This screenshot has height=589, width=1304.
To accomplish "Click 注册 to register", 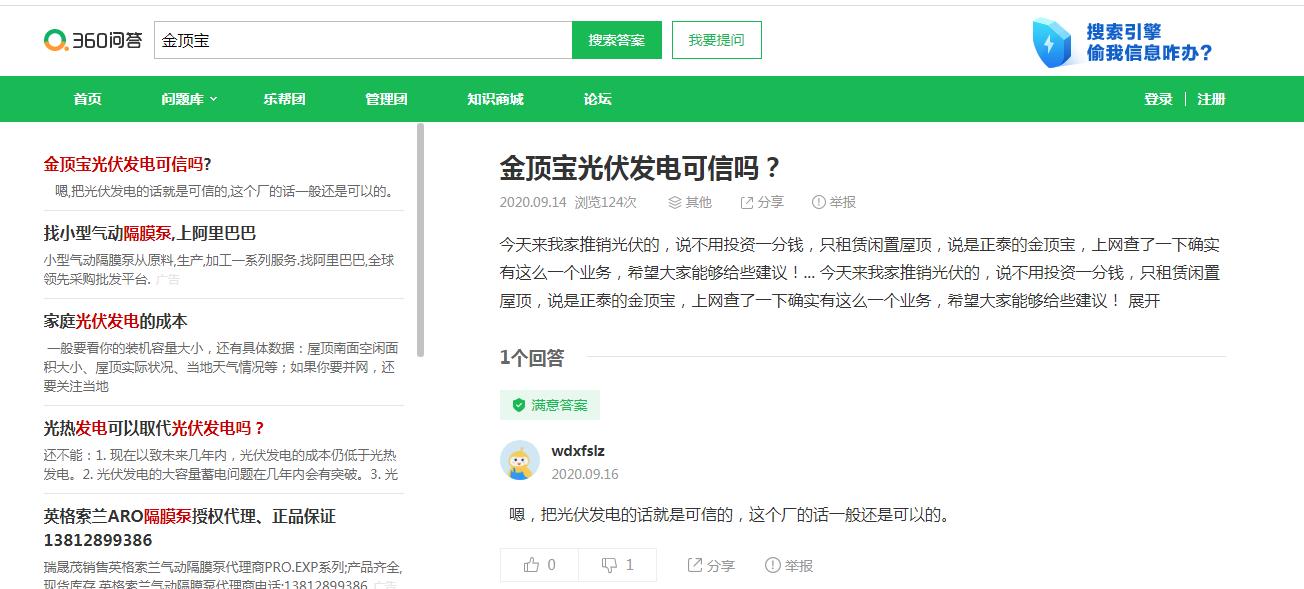I will click(x=1211, y=99).
